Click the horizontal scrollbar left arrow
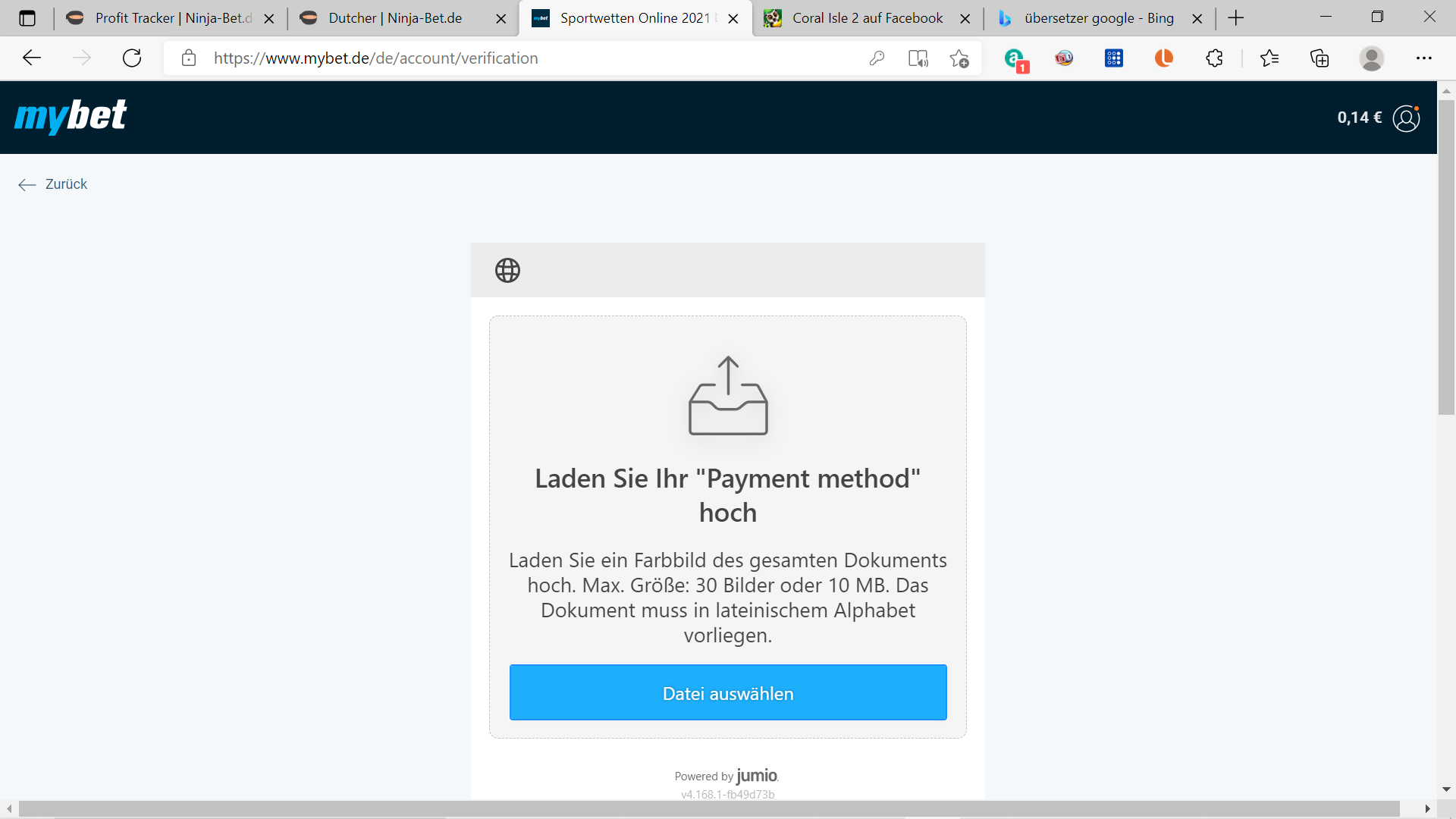This screenshot has height=819, width=1456. (8, 809)
